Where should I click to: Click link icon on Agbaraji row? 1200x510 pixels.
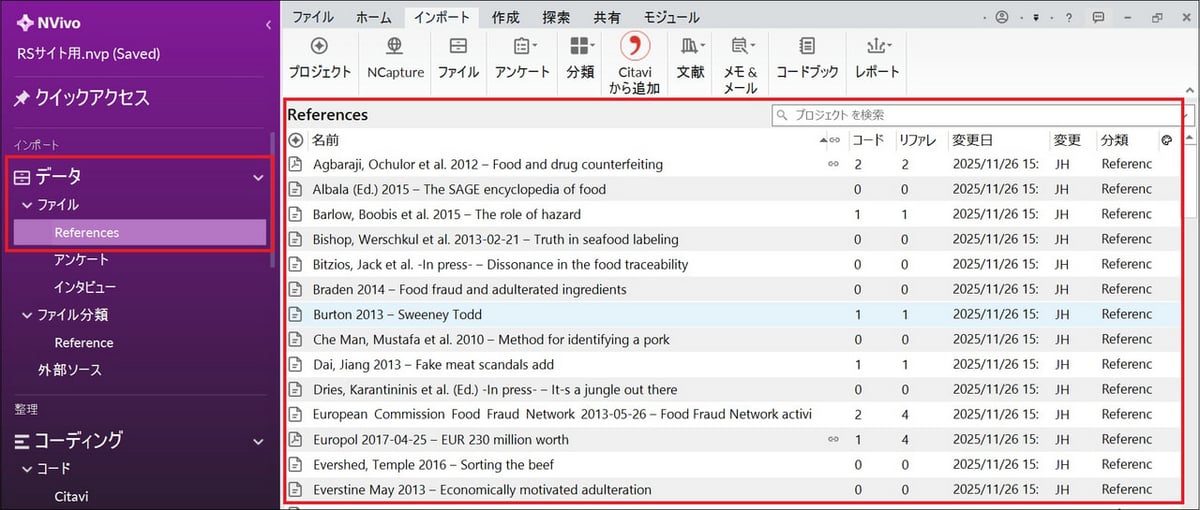tap(833, 164)
